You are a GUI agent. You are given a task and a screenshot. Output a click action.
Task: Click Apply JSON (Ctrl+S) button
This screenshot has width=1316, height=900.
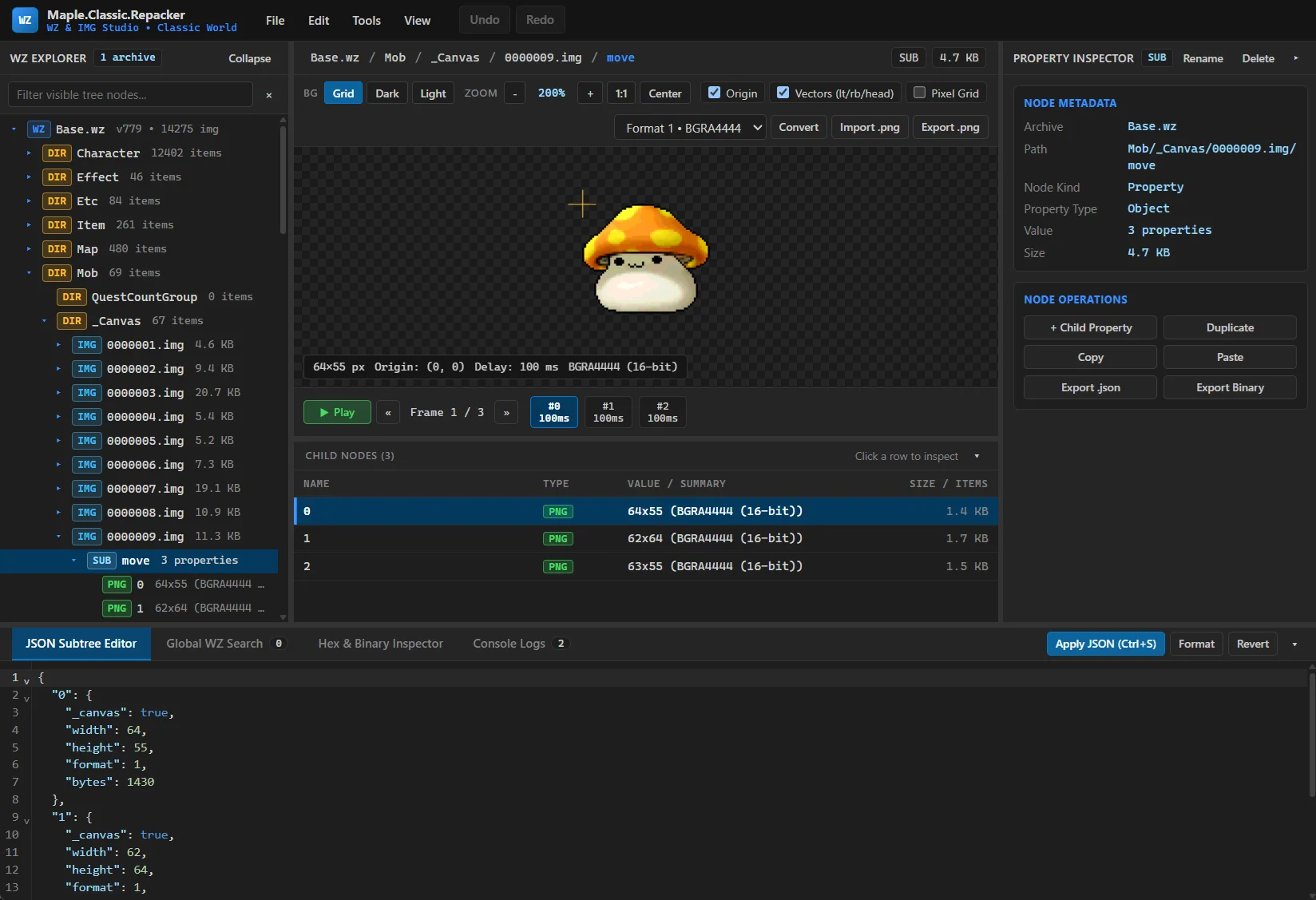1106,644
